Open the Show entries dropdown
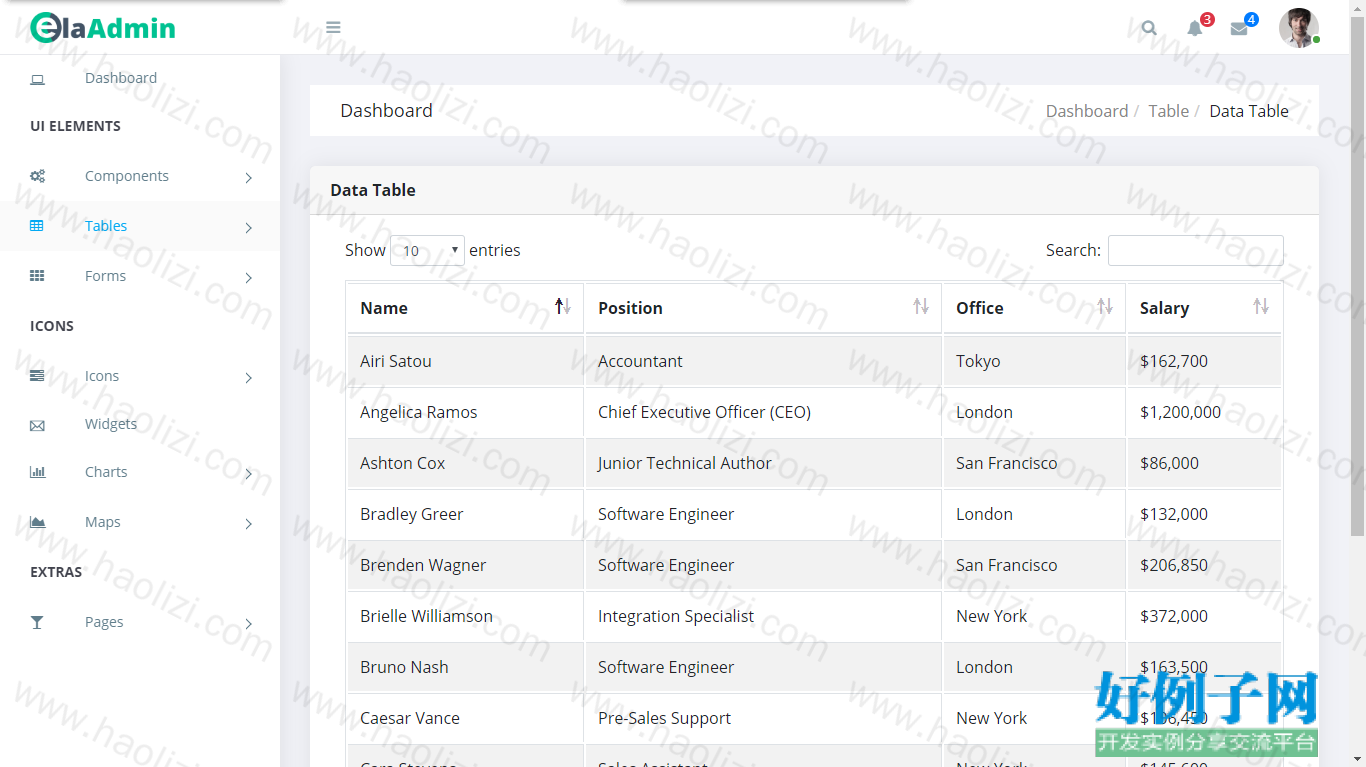The image size is (1366, 767). point(427,251)
